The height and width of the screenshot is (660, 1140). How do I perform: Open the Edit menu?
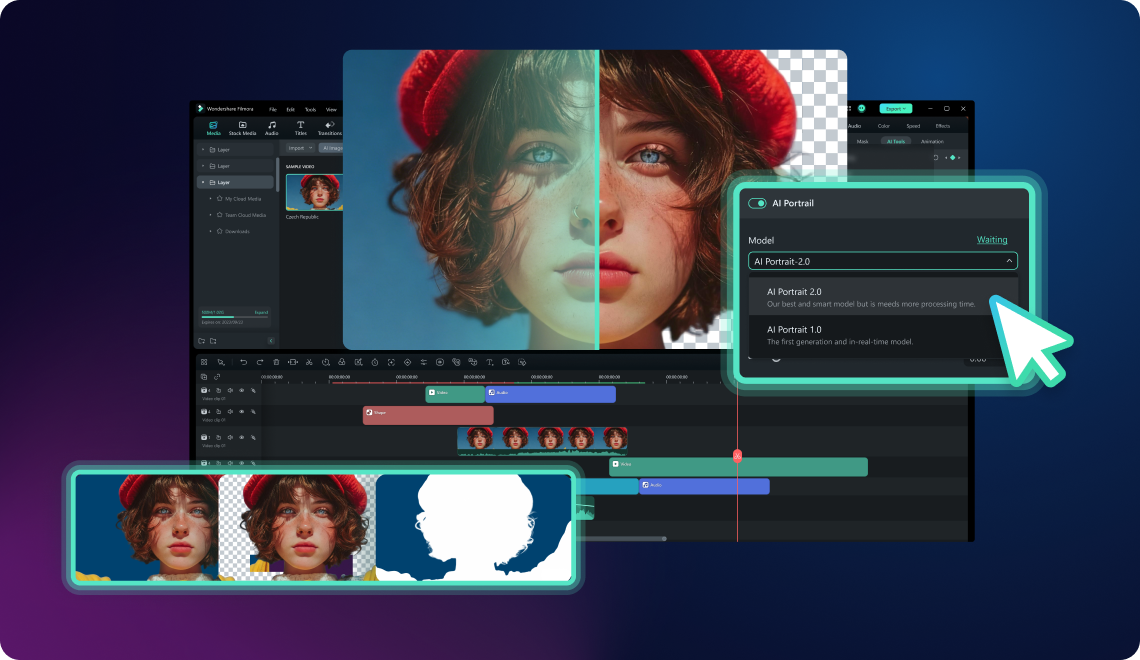click(x=290, y=109)
